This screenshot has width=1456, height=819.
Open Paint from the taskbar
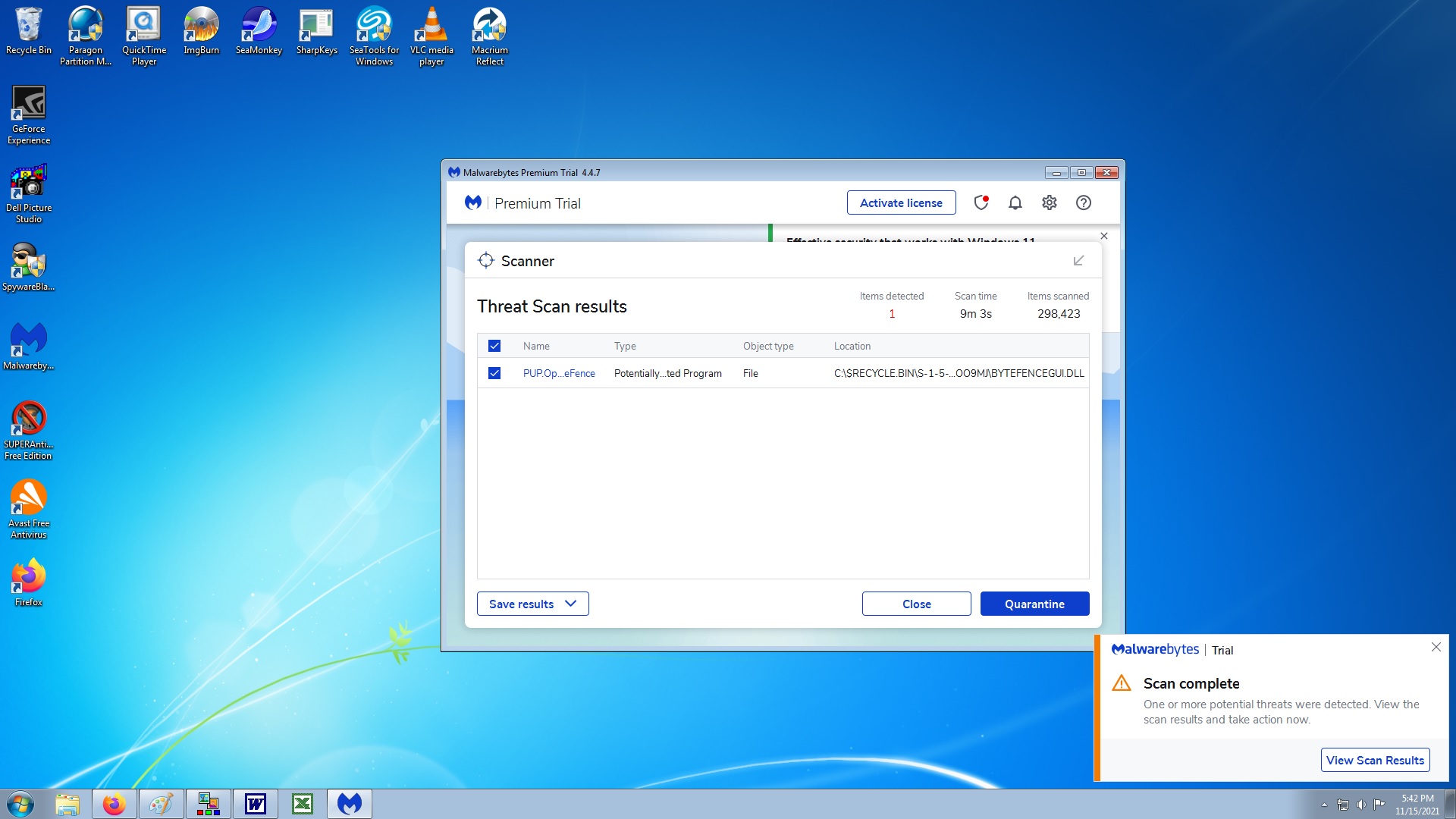[x=162, y=804]
